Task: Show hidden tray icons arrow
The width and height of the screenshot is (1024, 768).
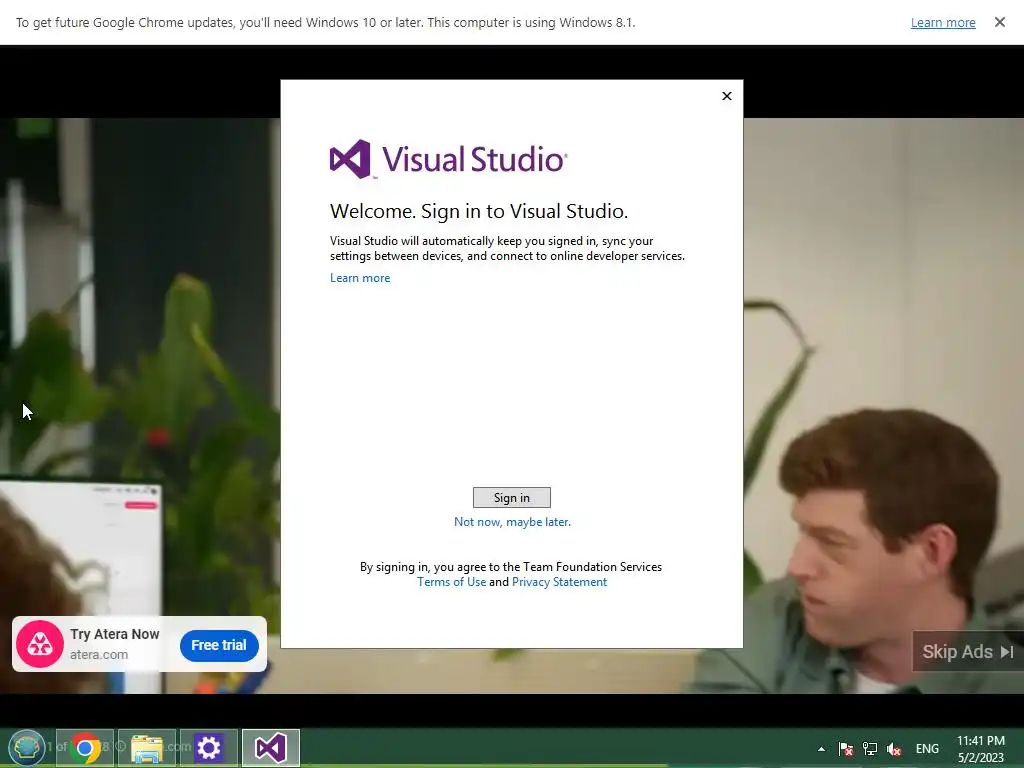Action: coord(821,749)
